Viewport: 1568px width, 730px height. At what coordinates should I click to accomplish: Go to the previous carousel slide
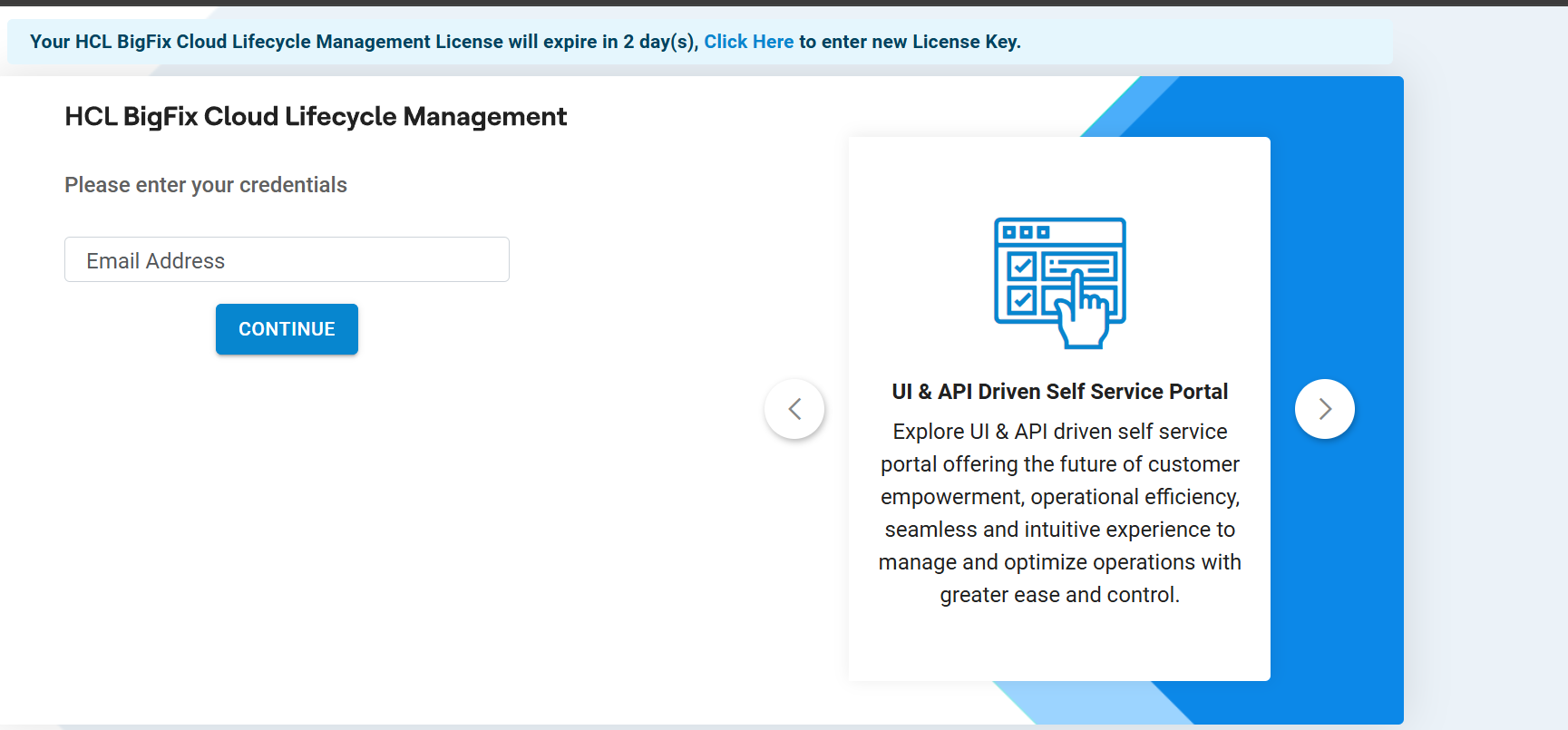click(794, 409)
